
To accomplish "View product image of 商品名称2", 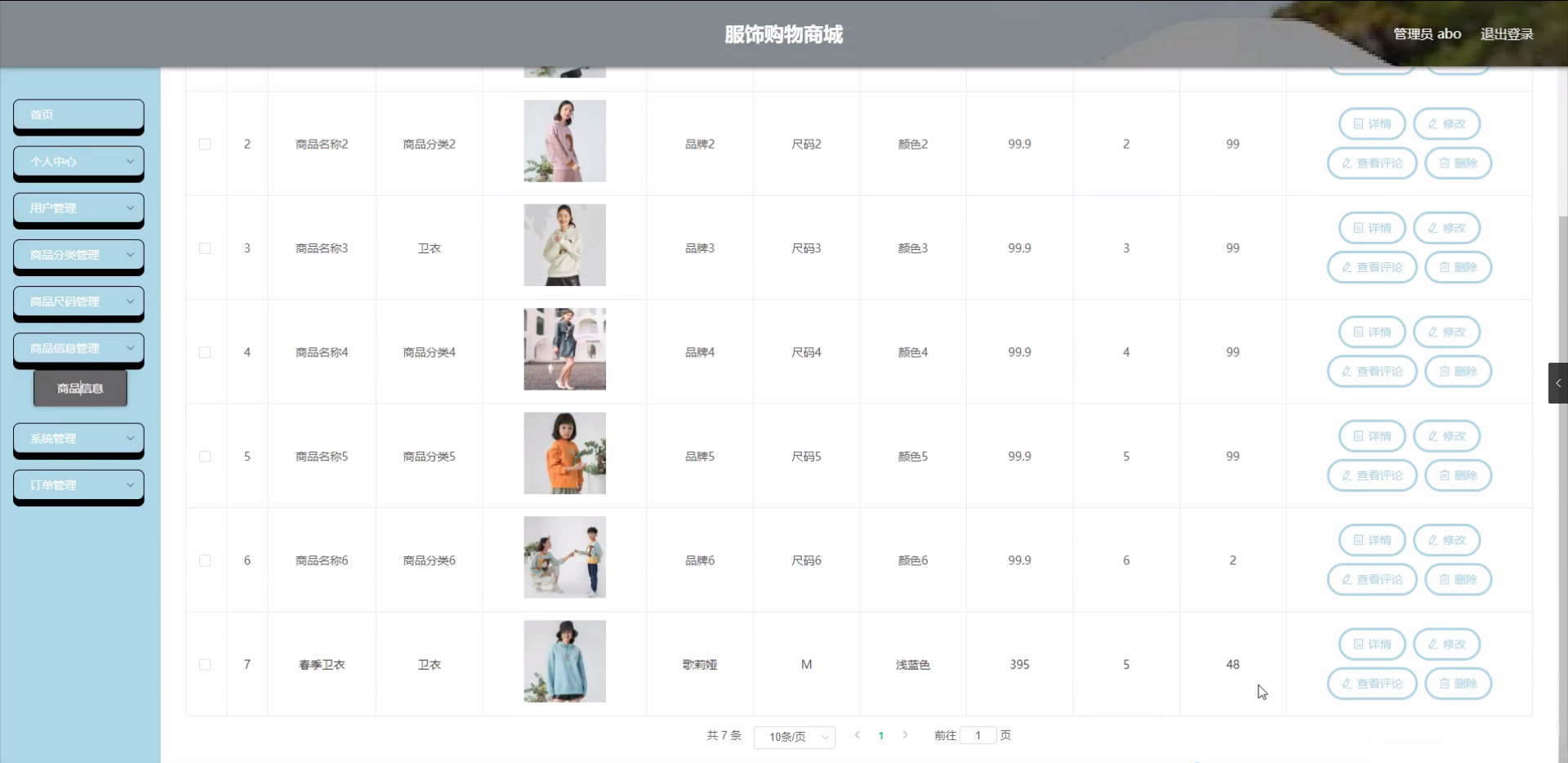I will tap(565, 141).
